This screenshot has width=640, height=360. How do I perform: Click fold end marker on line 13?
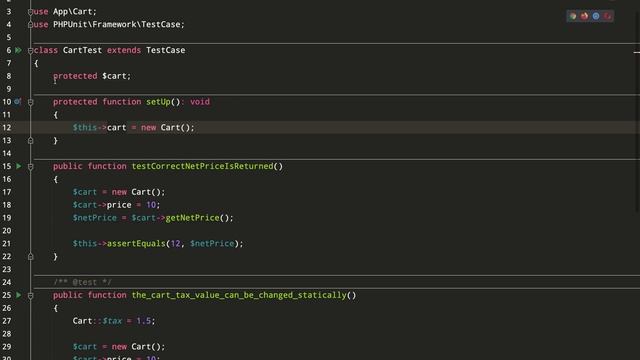point(31,140)
